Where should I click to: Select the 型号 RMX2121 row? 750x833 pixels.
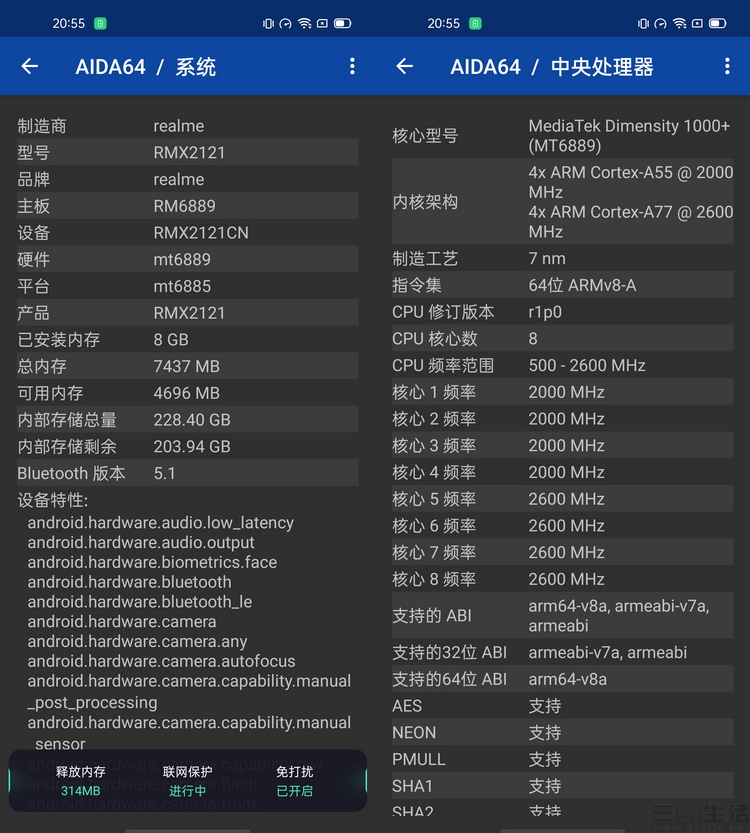point(188,152)
